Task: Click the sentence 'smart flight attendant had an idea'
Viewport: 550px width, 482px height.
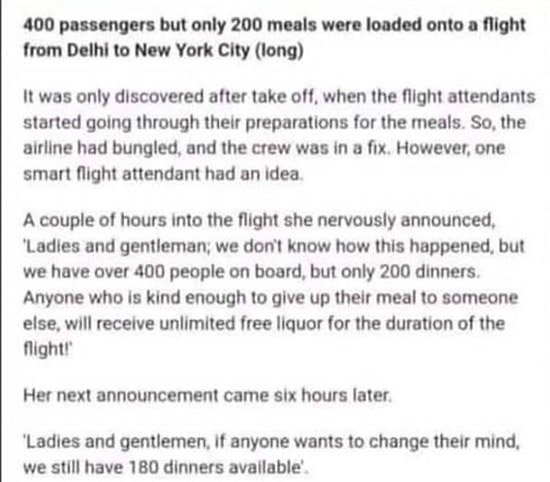Action: (x=162, y=174)
